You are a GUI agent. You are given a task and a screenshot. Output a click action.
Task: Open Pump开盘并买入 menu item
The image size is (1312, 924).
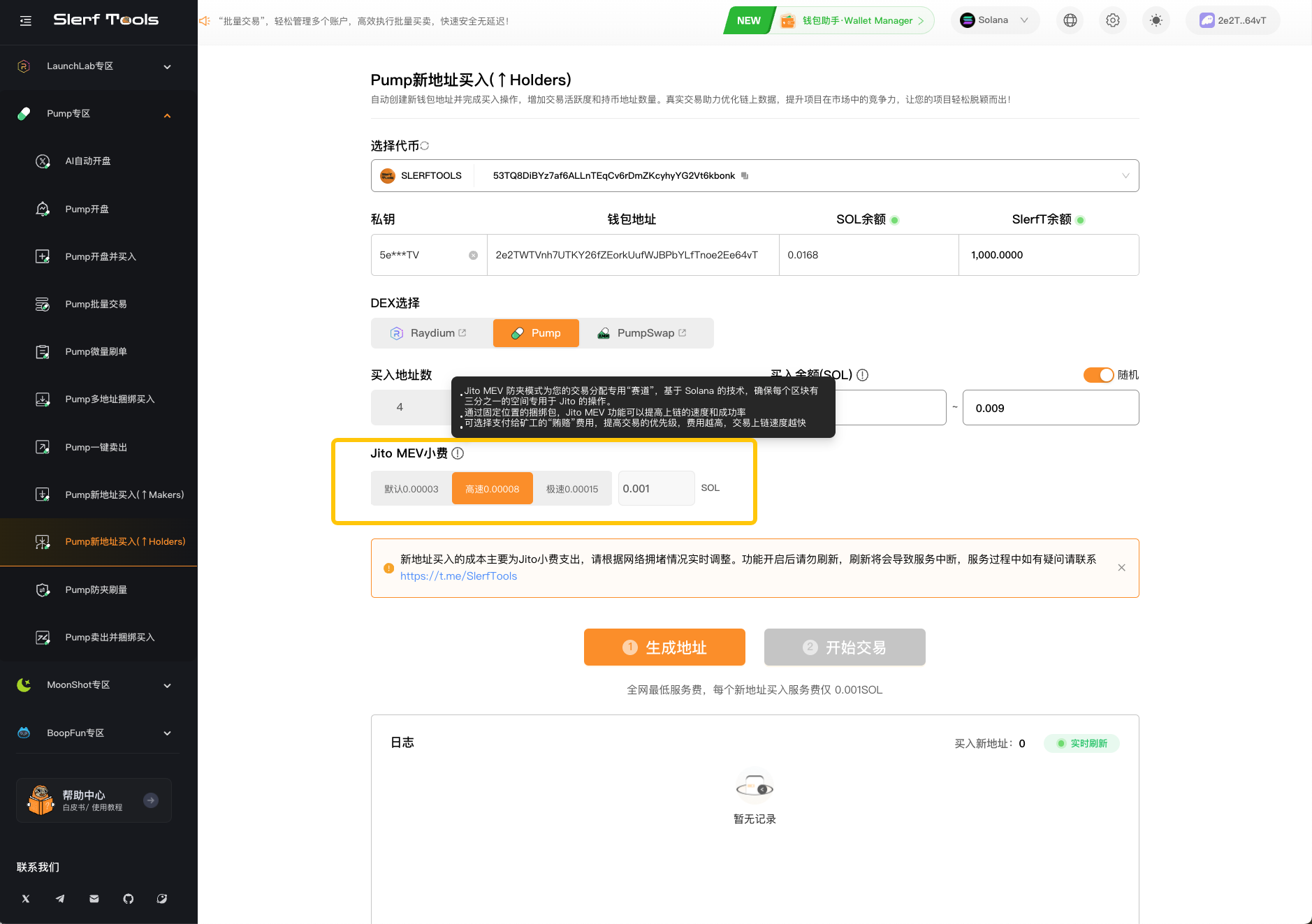99,256
